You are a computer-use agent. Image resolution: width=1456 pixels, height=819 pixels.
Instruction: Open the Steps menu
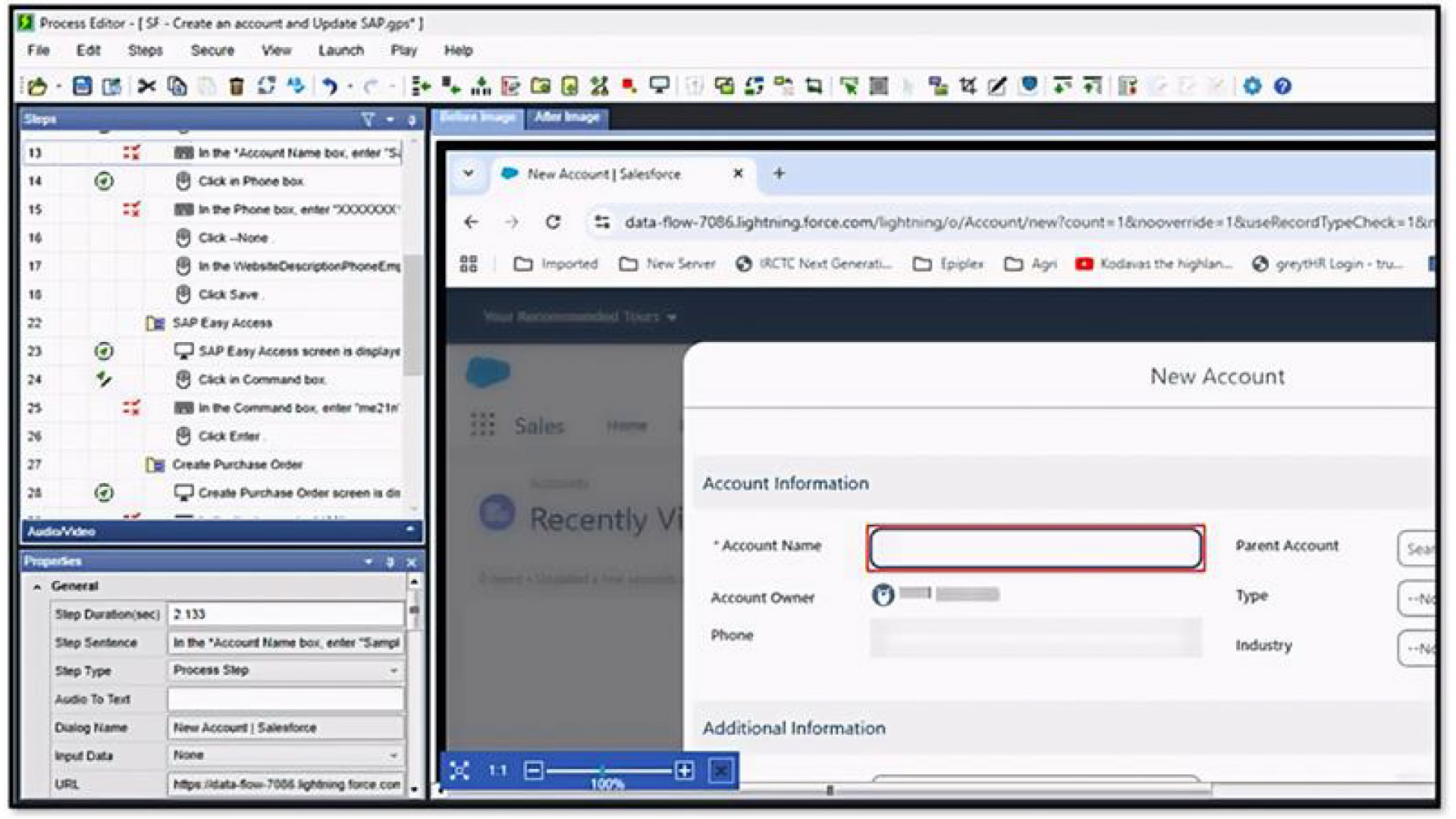click(x=145, y=51)
